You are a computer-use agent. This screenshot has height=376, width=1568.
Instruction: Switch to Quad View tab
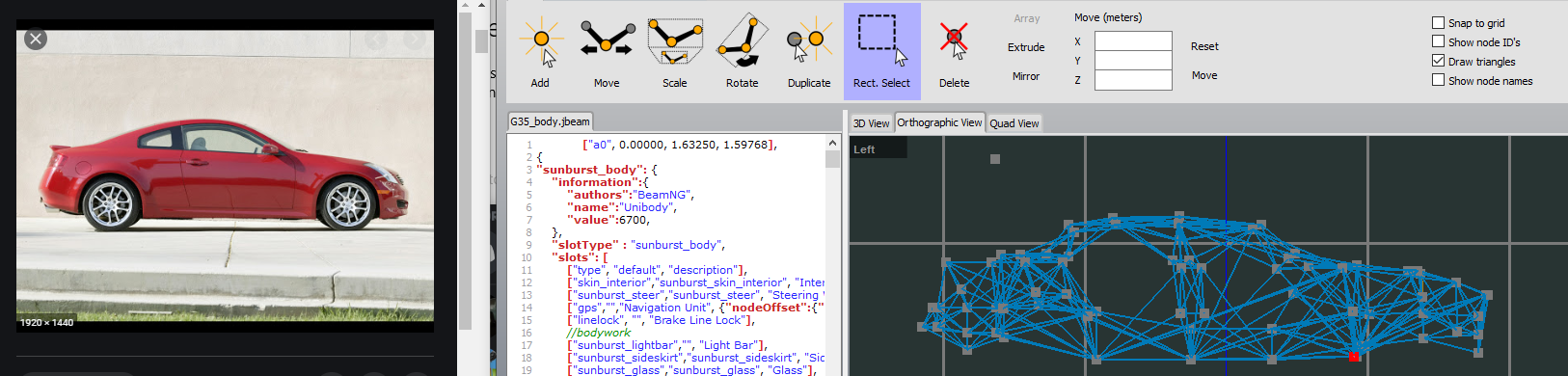click(x=1014, y=123)
